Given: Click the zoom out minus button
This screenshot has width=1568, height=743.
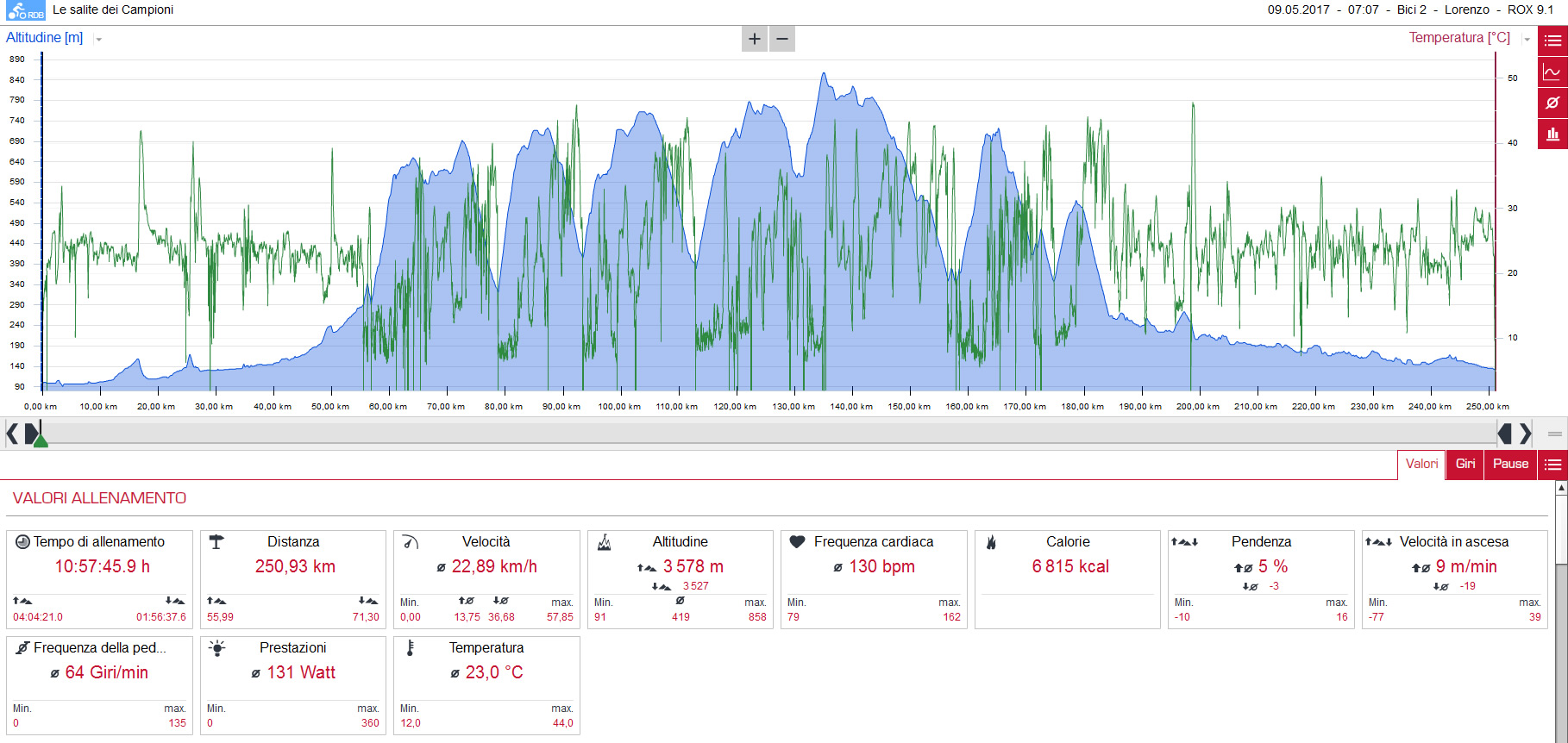Looking at the screenshot, I should pos(782,39).
